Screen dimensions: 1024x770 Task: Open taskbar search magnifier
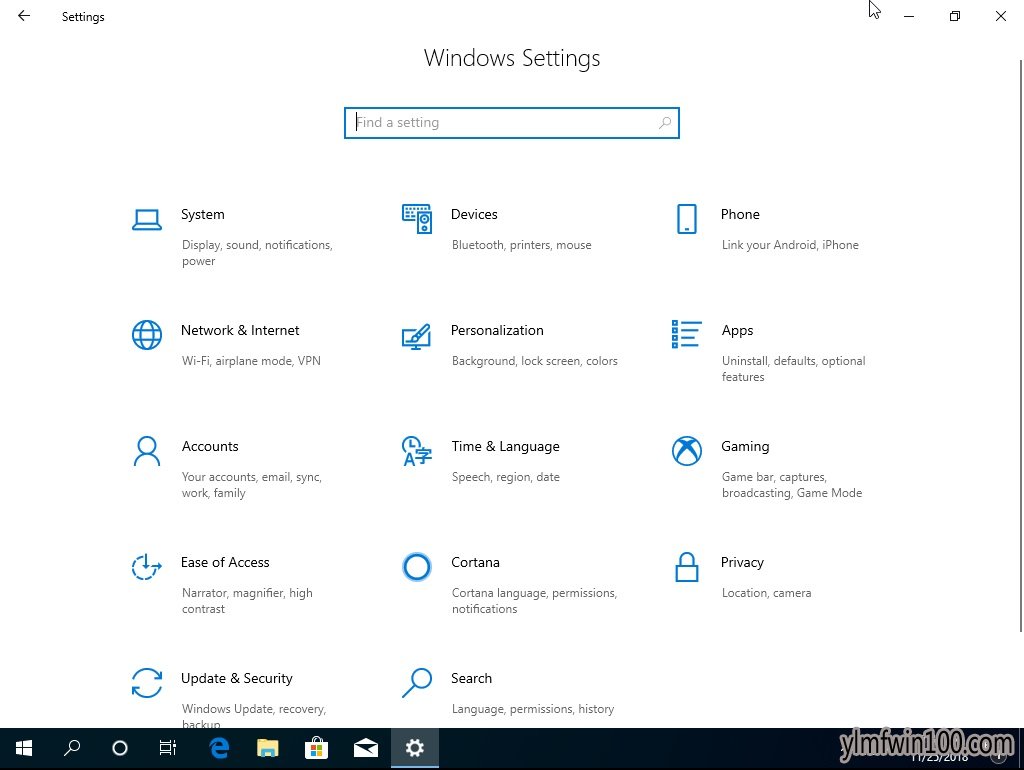tap(72, 748)
